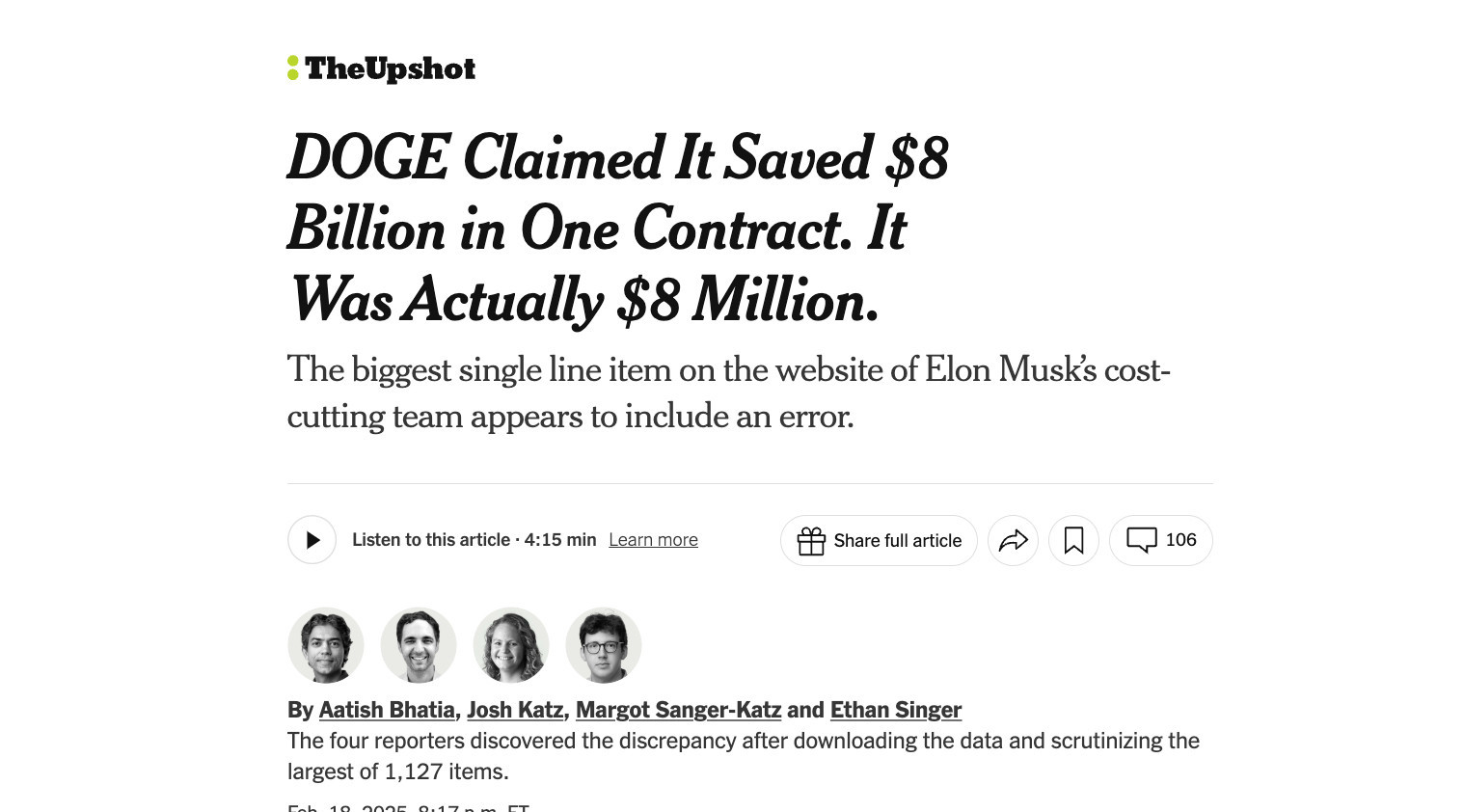This screenshot has width=1464, height=812.
Task: Click Aatish Bhatia's profile photo
Action: (326, 645)
